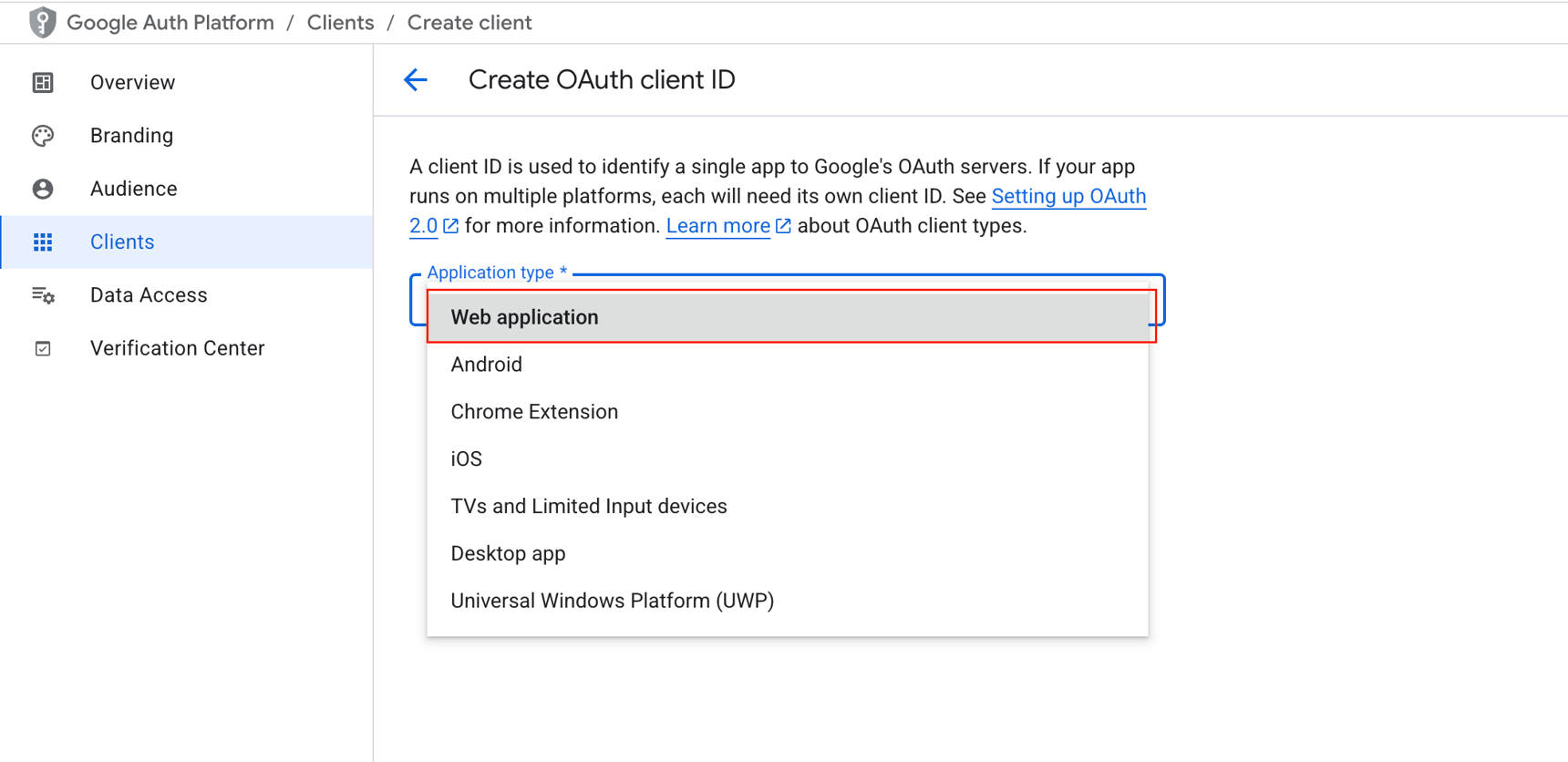Click the Branding palette icon
1568x762 pixels.
click(43, 136)
